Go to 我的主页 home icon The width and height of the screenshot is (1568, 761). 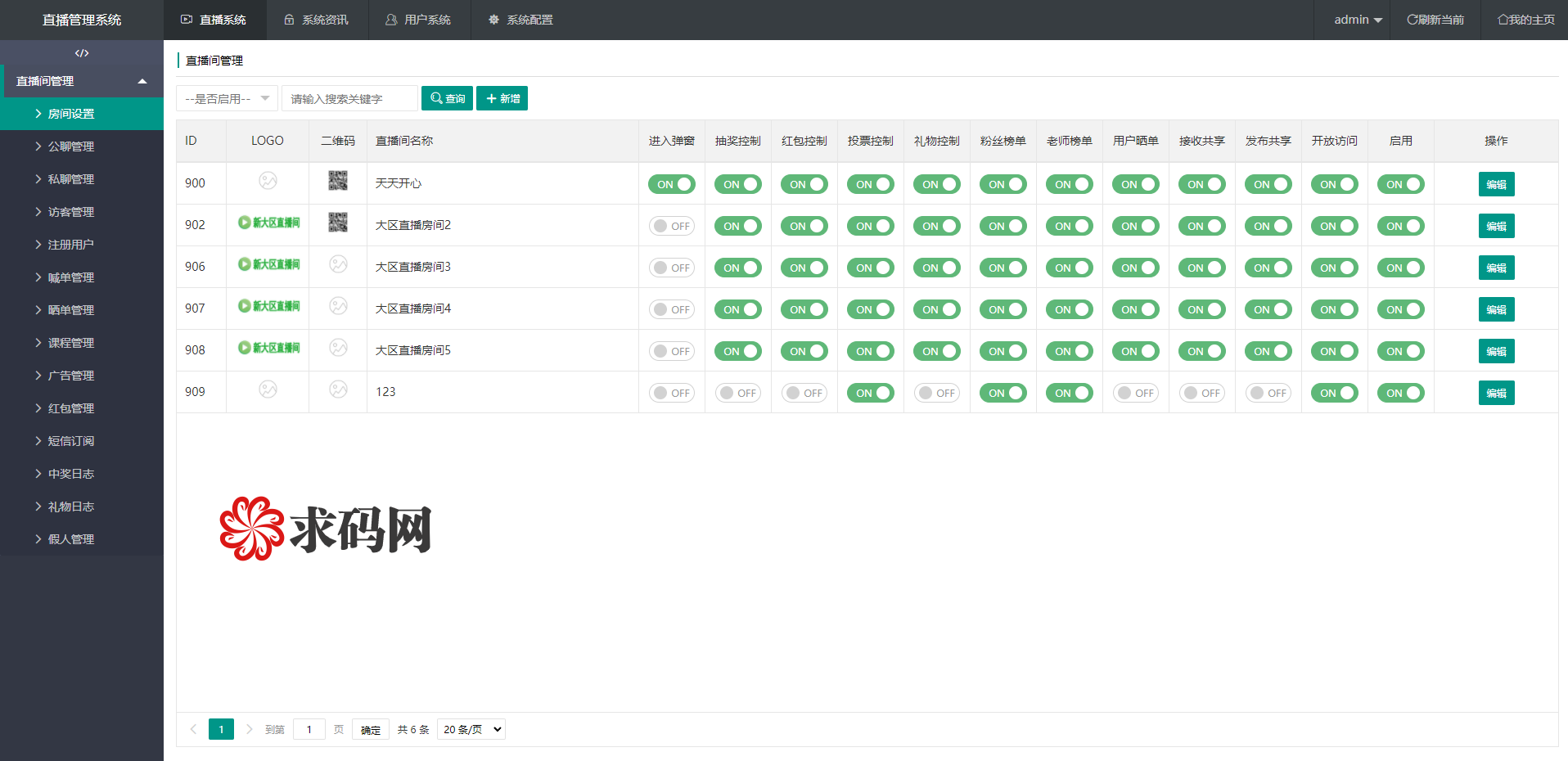(x=1503, y=20)
